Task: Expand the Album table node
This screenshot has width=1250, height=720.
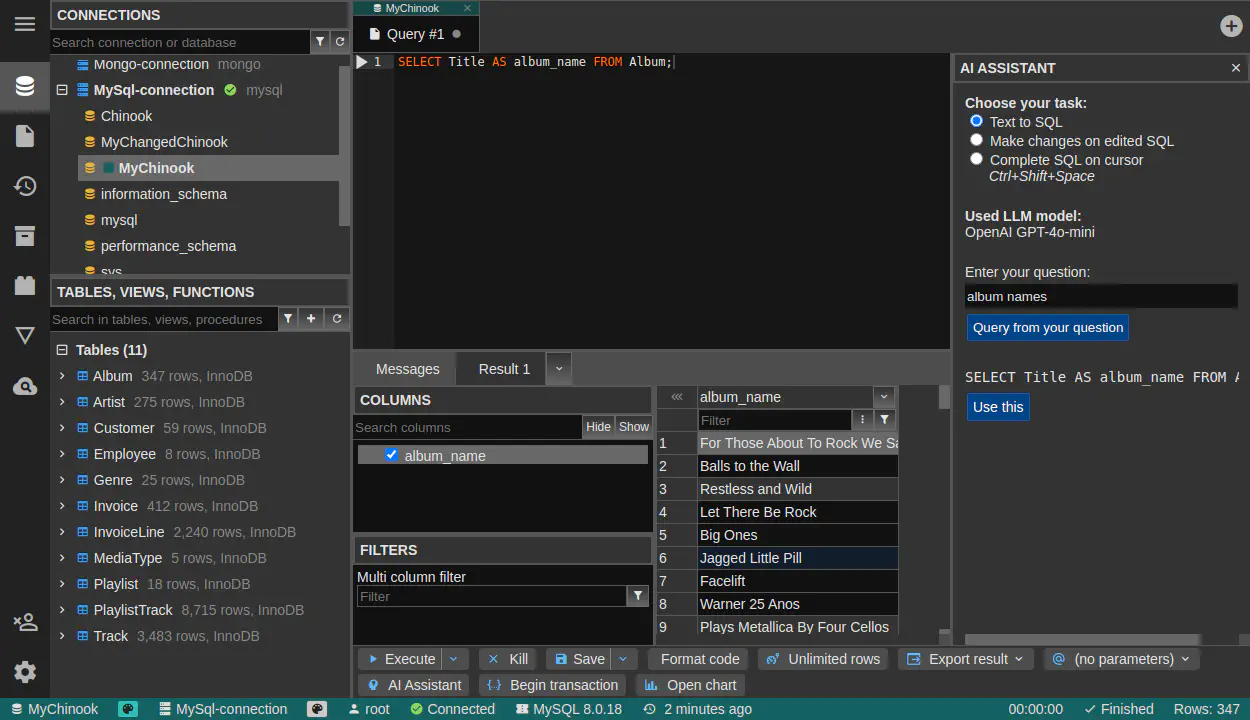Action: coord(62,376)
